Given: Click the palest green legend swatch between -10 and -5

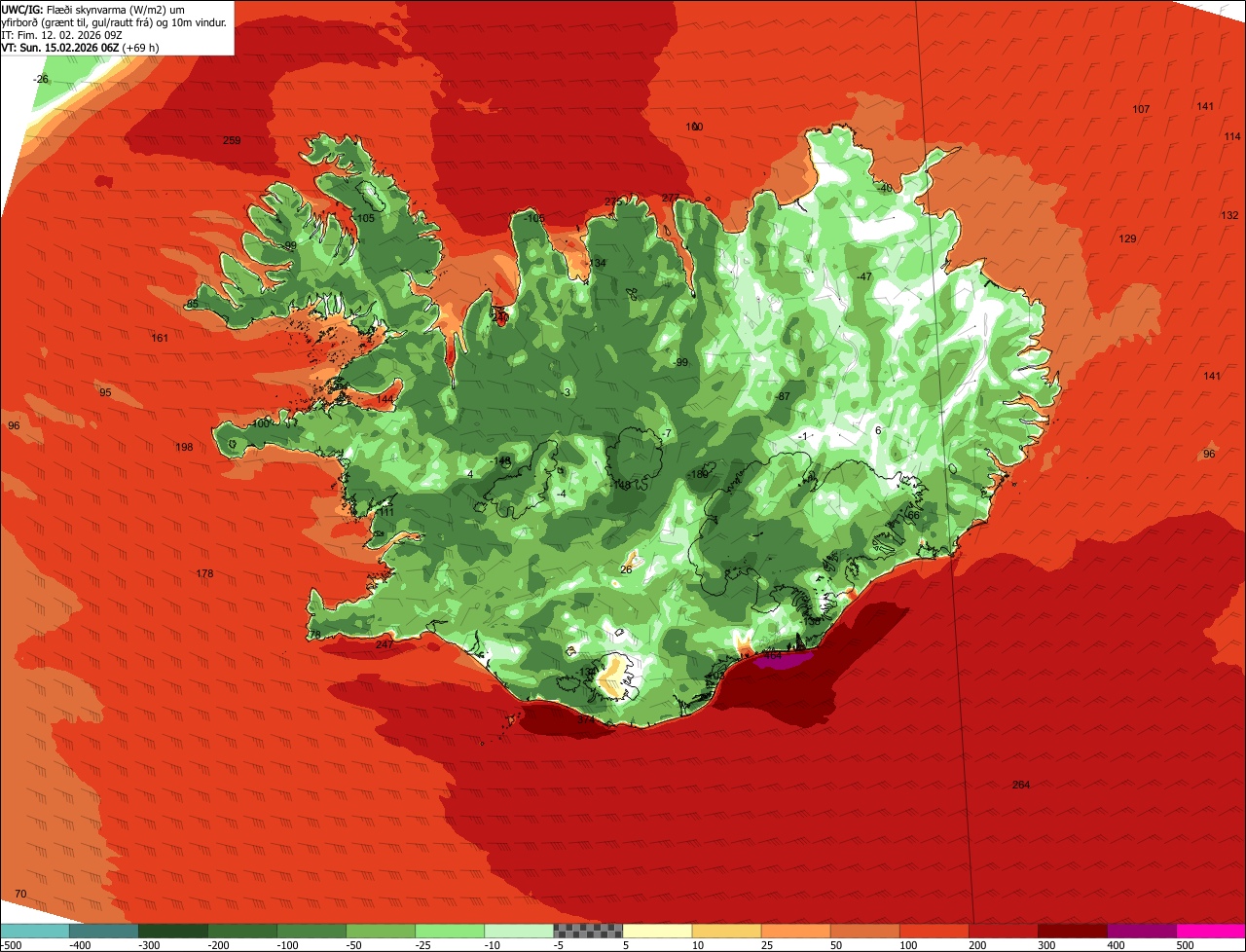Looking at the screenshot, I should coord(519,931).
